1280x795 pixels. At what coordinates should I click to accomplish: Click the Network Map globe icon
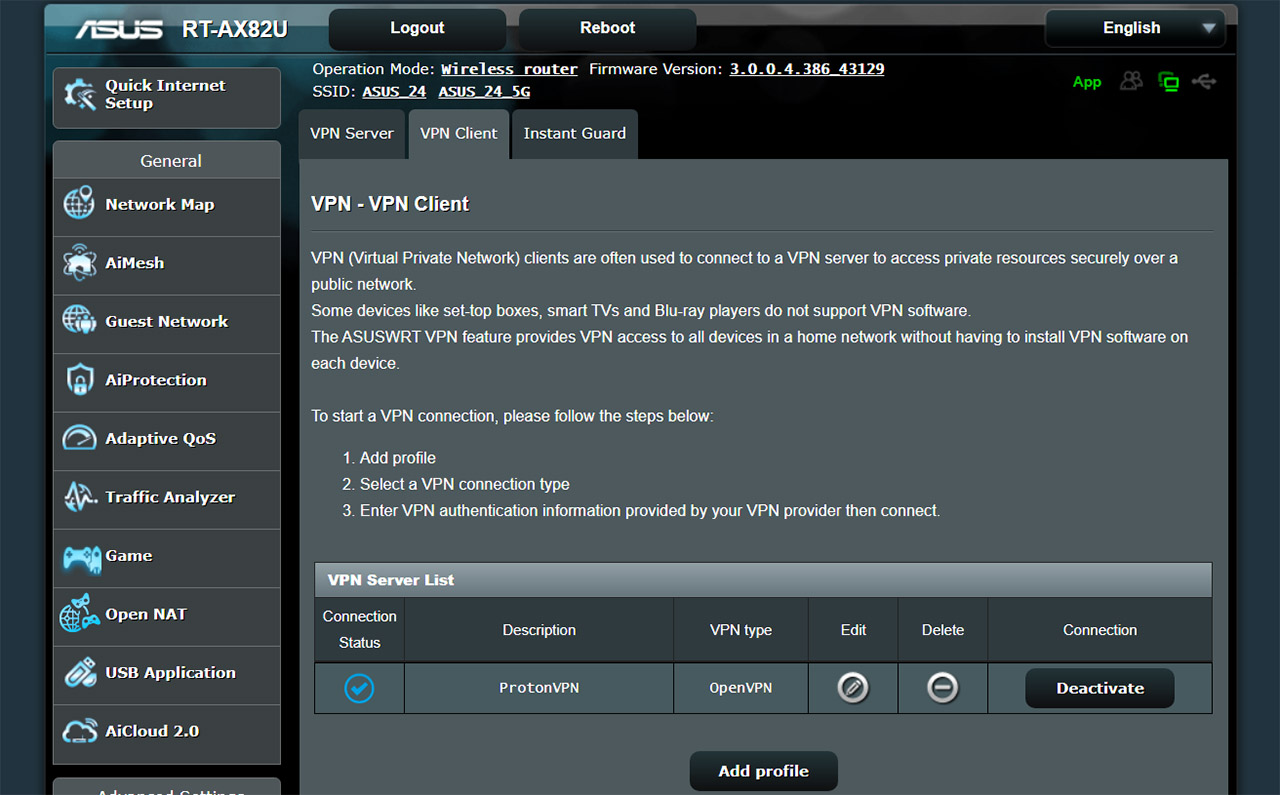[x=79, y=203]
